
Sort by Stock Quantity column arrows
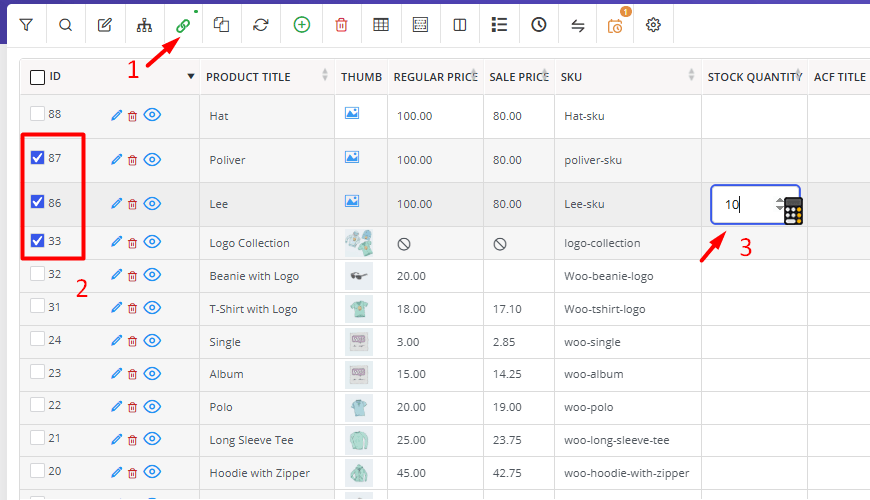point(798,75)
